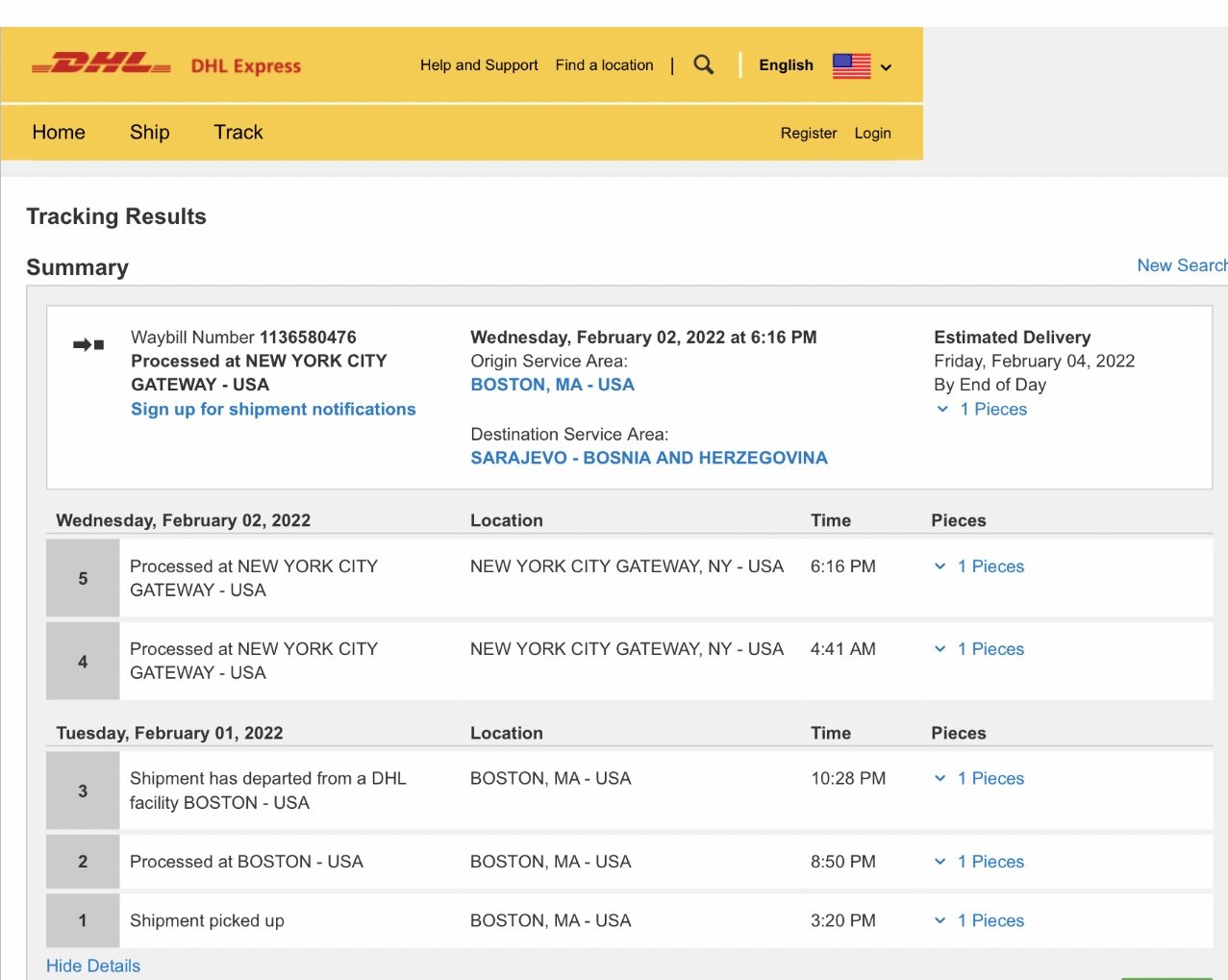The width and height of the screenshot is (1228, 980).
Task: Click the 'Tracking Results' heading
Action: pos(116,216)
